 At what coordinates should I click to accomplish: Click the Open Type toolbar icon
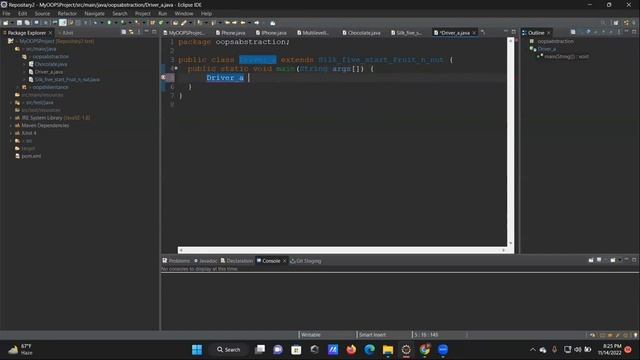(176, 23)
